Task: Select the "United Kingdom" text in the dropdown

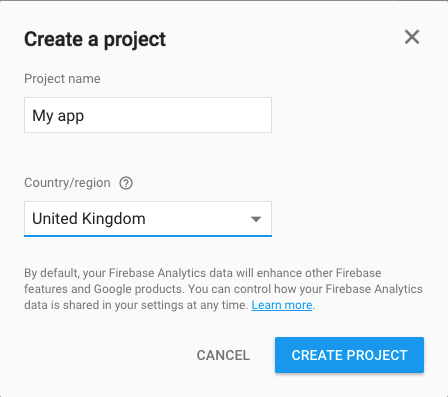Action: (x=89, y=219)
